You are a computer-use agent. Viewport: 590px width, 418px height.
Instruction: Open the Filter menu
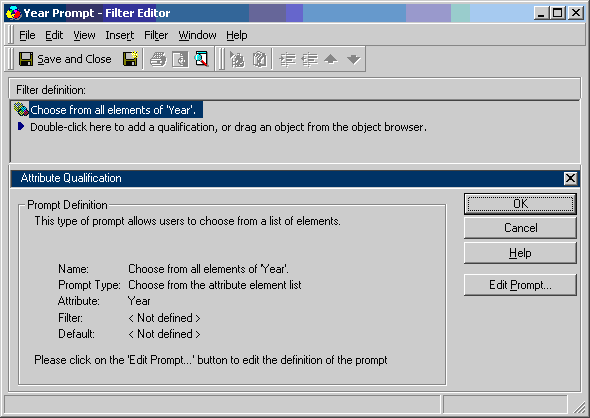[x=156, y=35]
